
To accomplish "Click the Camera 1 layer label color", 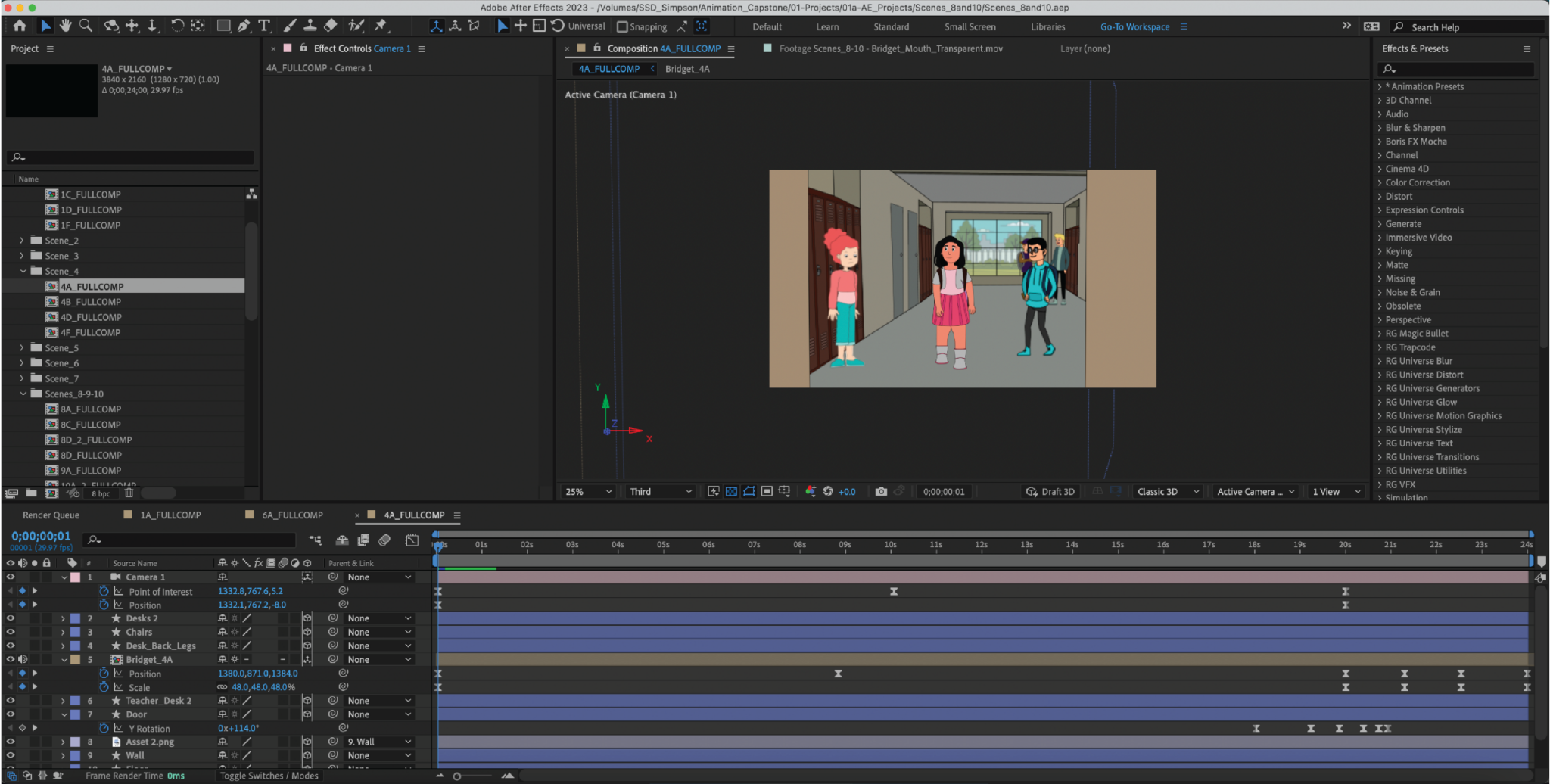I will [x=76, y=577].
